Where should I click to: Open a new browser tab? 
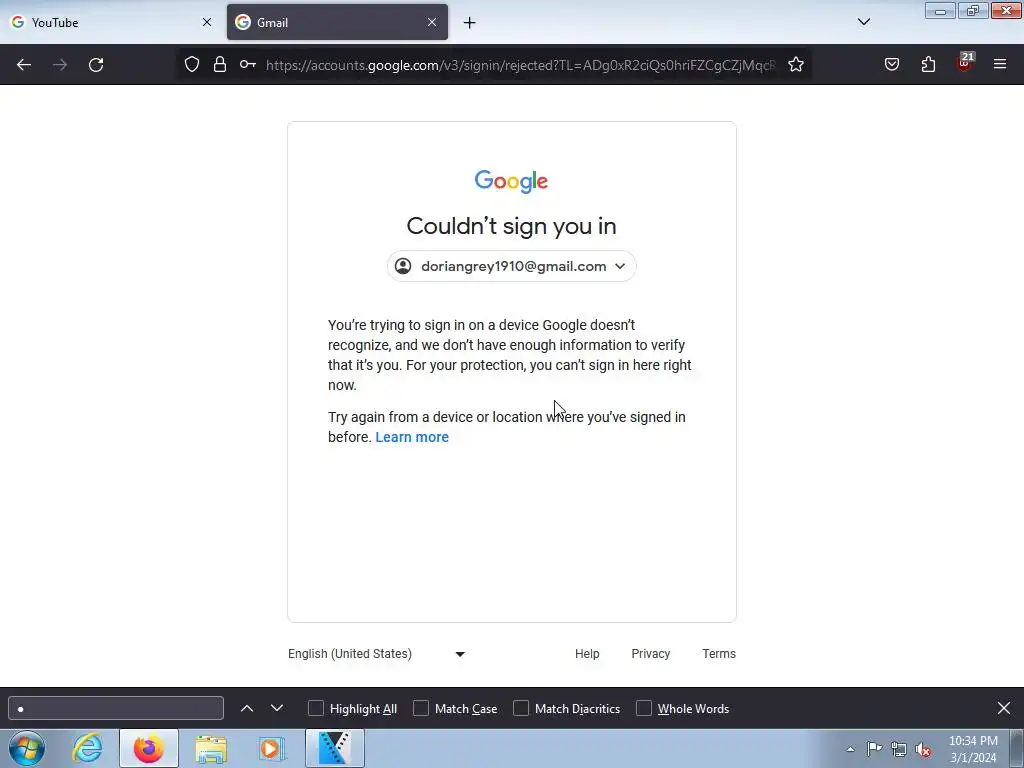(470, 23)
